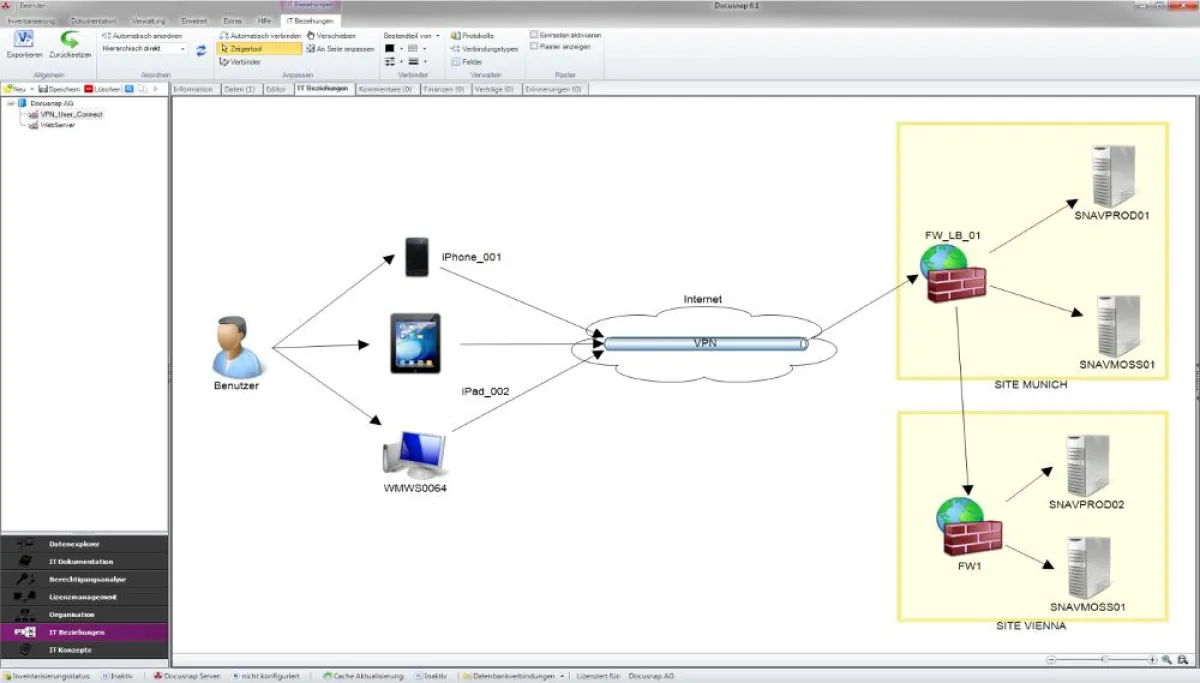1200x683 pixels.
Task: Select the Zeigertool pointer tool
Action: click(x=259, y=48)
